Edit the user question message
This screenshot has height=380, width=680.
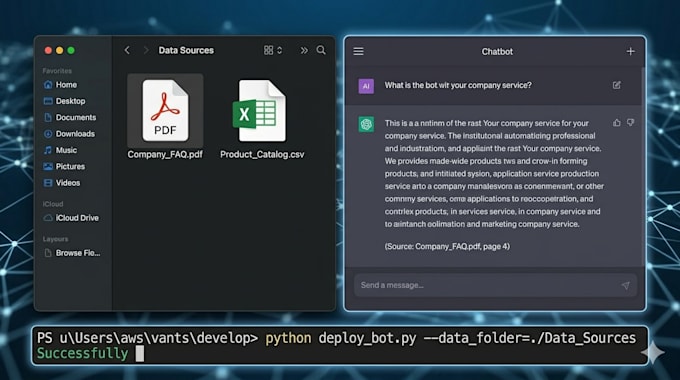click(617, 85)
